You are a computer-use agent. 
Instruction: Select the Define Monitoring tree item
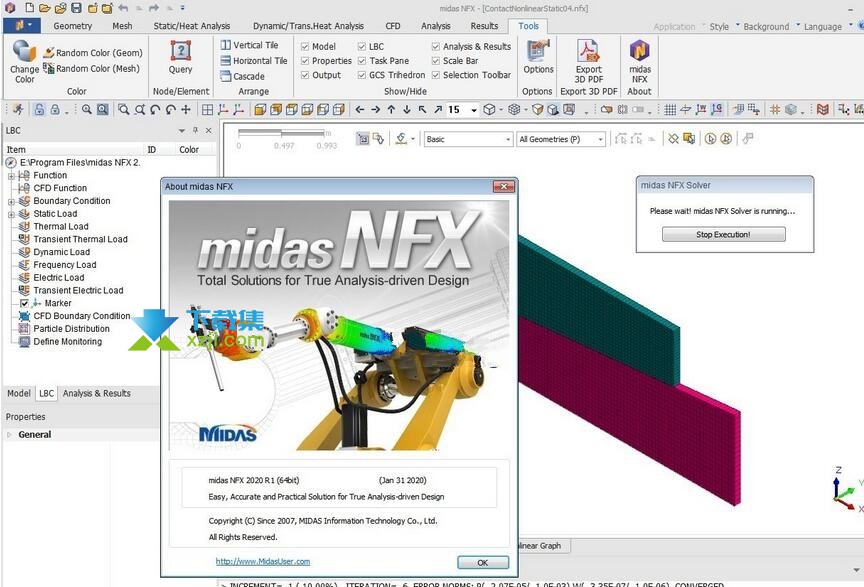click(67, 342)
